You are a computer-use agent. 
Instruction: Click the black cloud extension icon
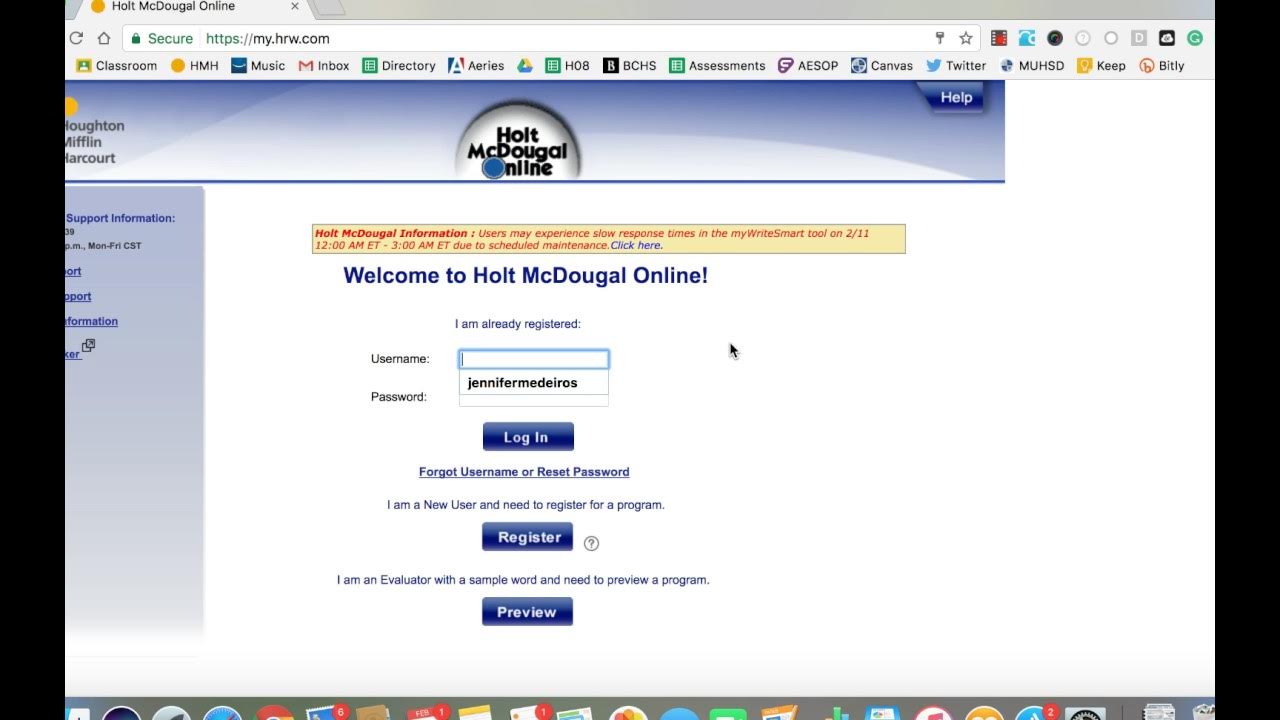1167,38
